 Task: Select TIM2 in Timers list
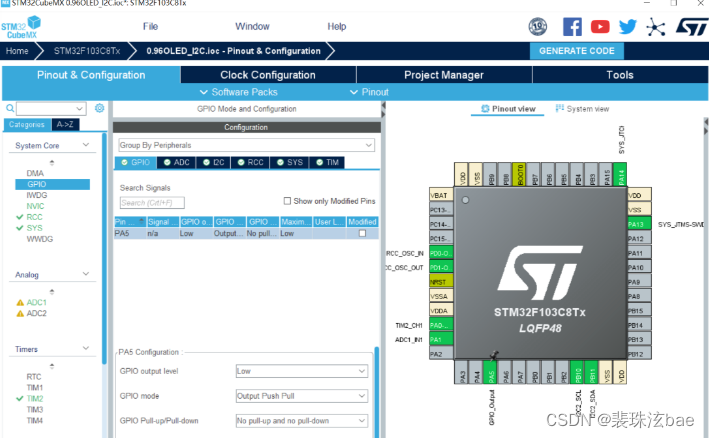[35, 398]
